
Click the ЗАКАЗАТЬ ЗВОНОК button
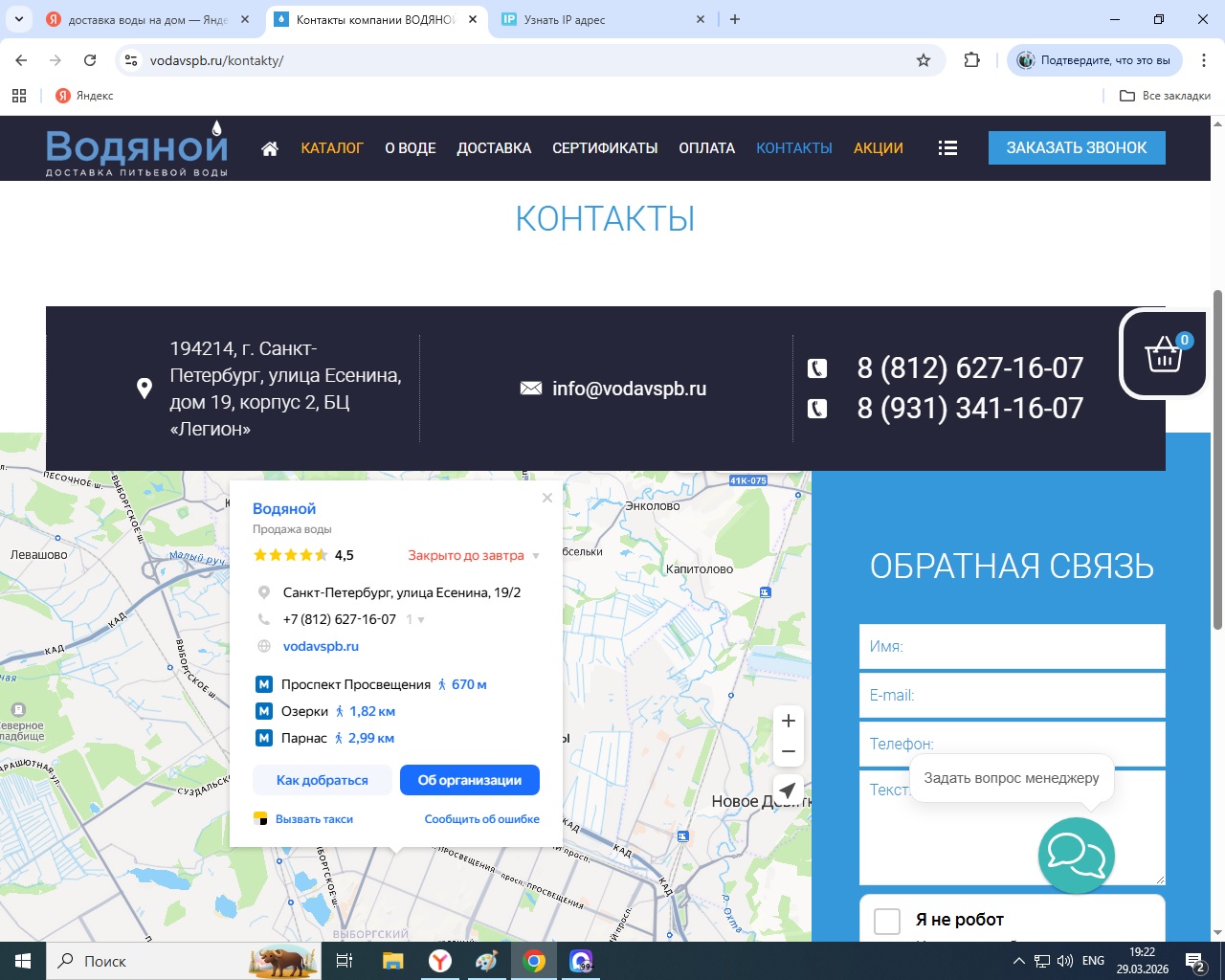tap(1077, 147)
